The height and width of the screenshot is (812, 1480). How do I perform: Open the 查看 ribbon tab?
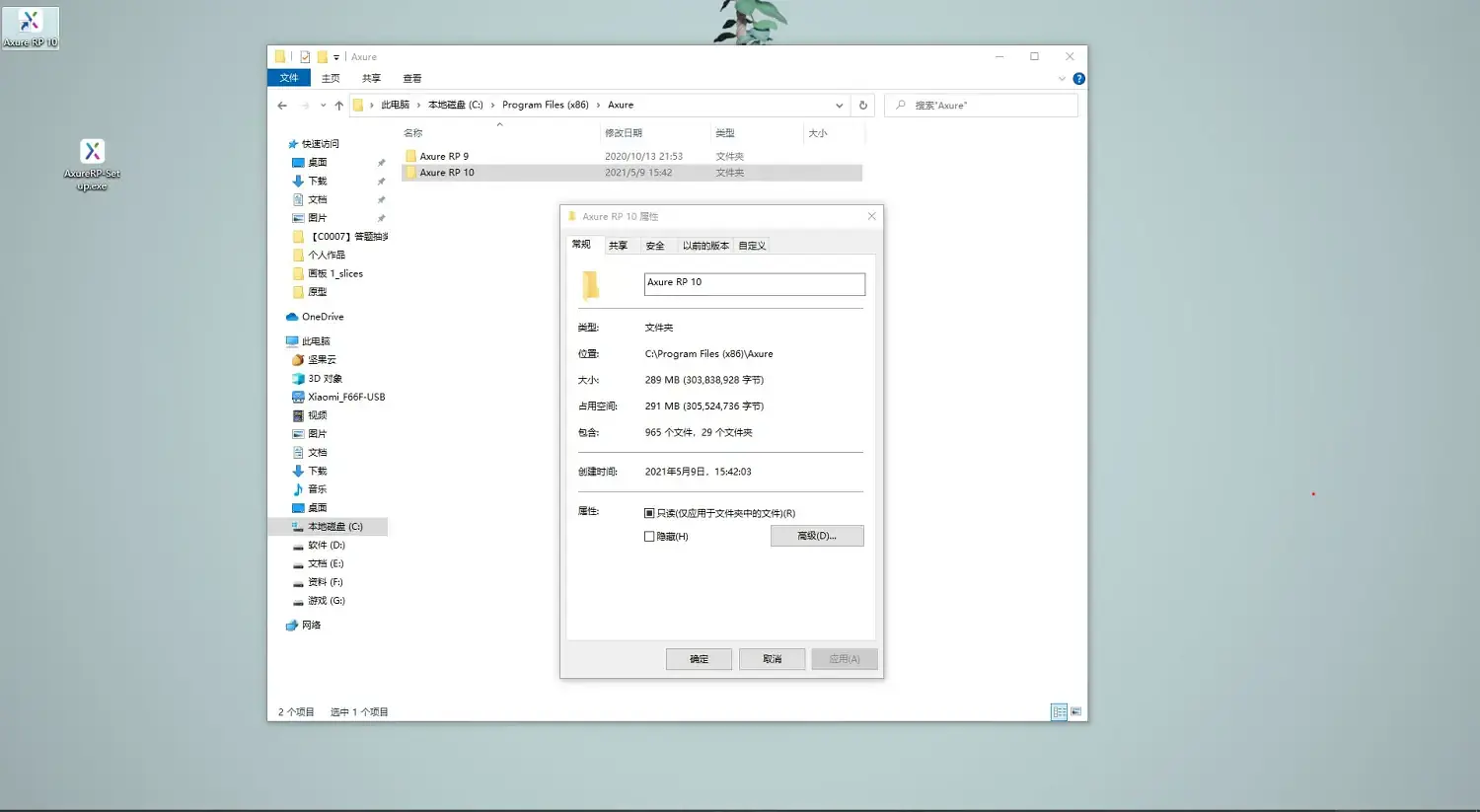tap(412, 78)
